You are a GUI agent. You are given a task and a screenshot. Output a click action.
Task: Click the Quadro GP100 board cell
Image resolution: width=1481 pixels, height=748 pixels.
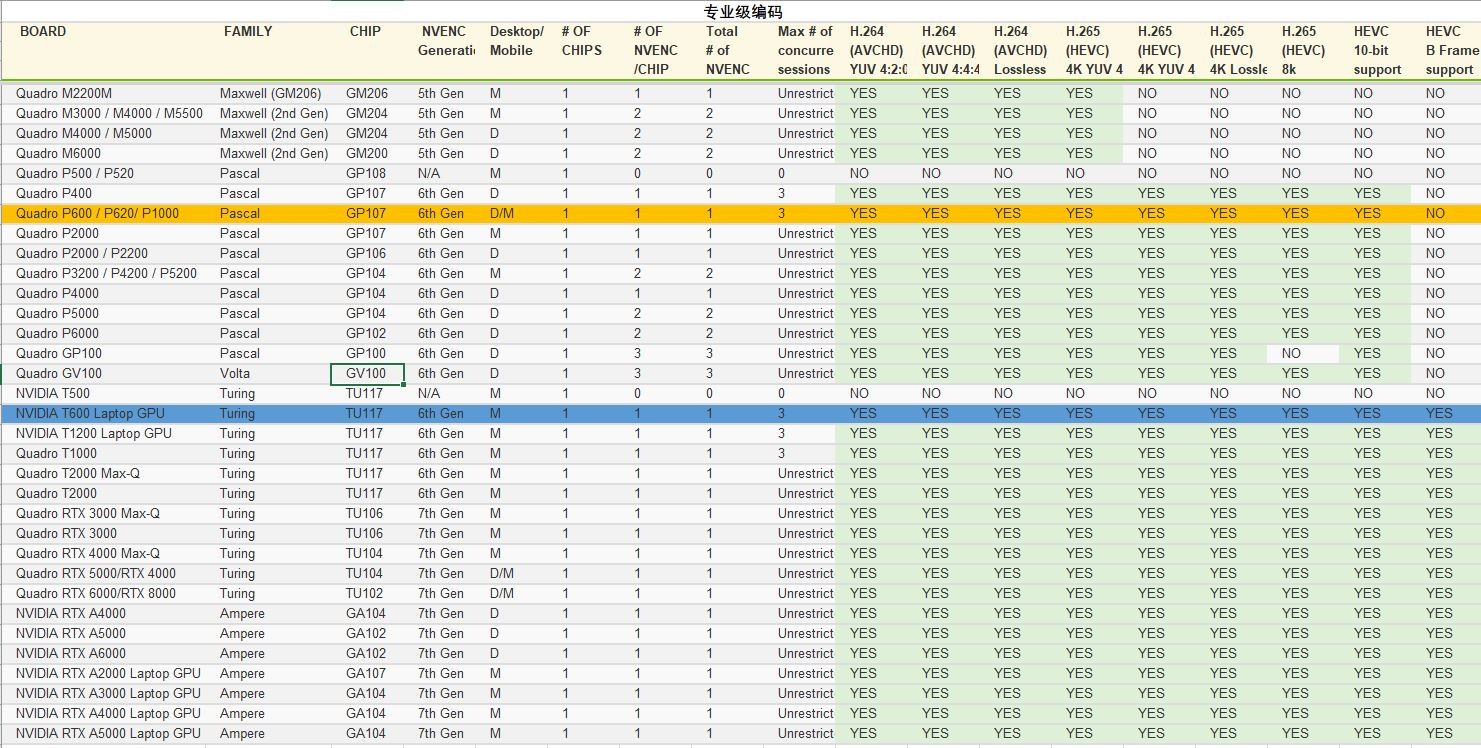pos(103,353)
